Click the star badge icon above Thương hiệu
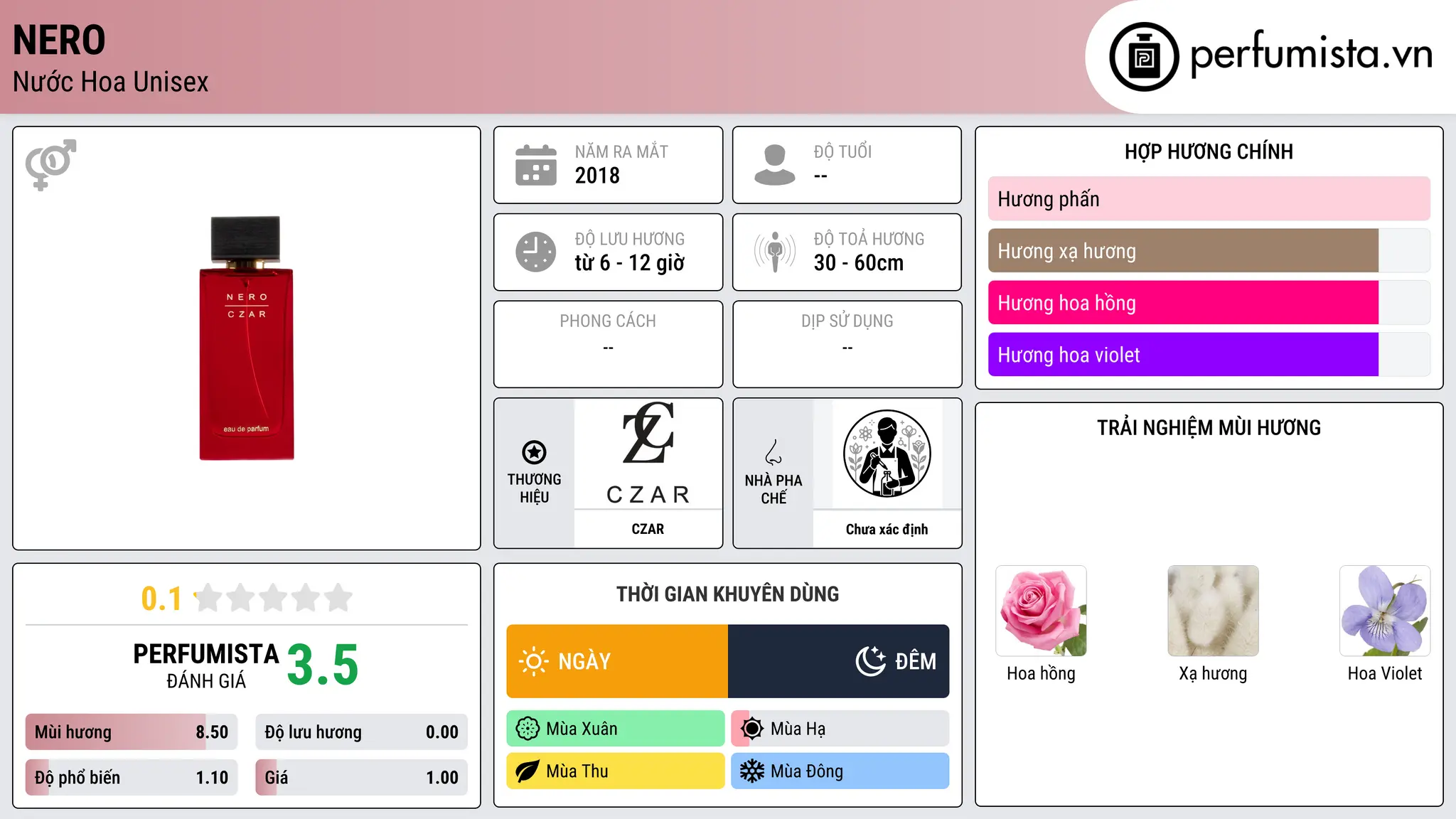 534,451
